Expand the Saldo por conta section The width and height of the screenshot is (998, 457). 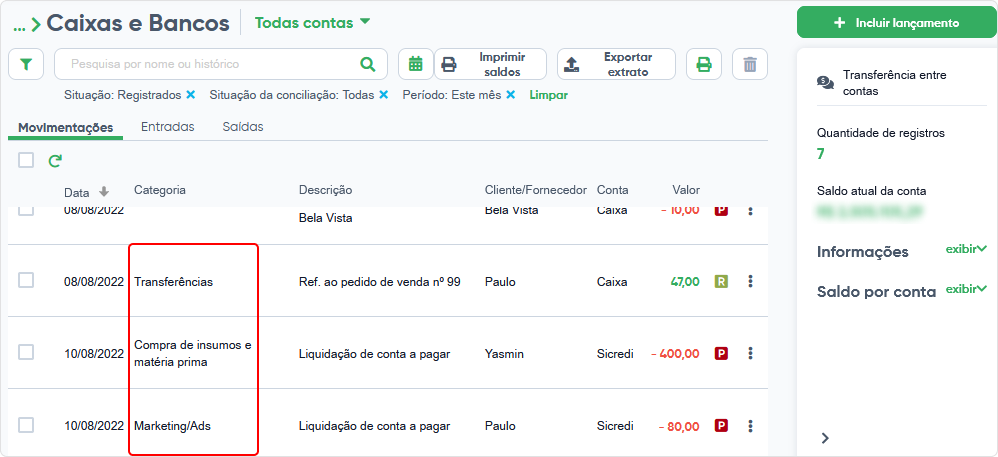point(966,289)
